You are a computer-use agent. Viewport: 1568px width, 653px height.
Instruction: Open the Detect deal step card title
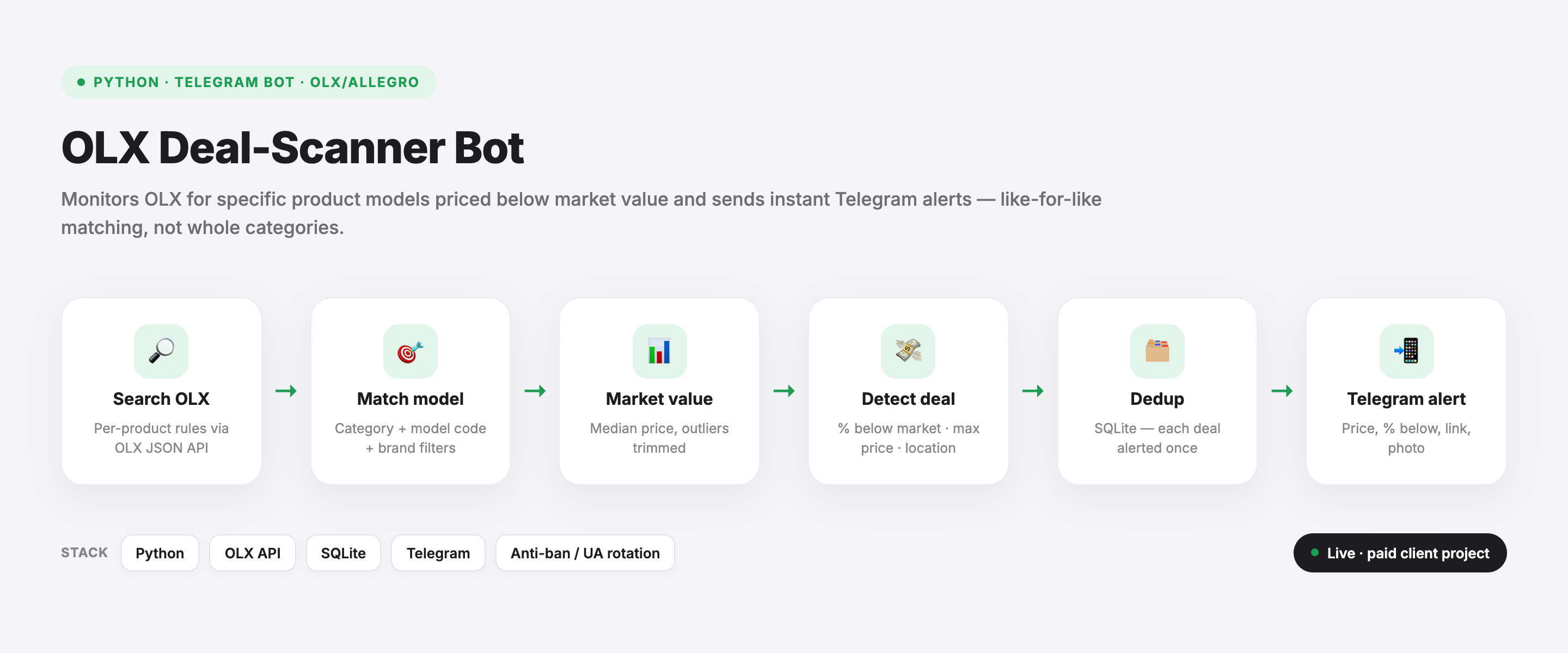click(908, 399)
